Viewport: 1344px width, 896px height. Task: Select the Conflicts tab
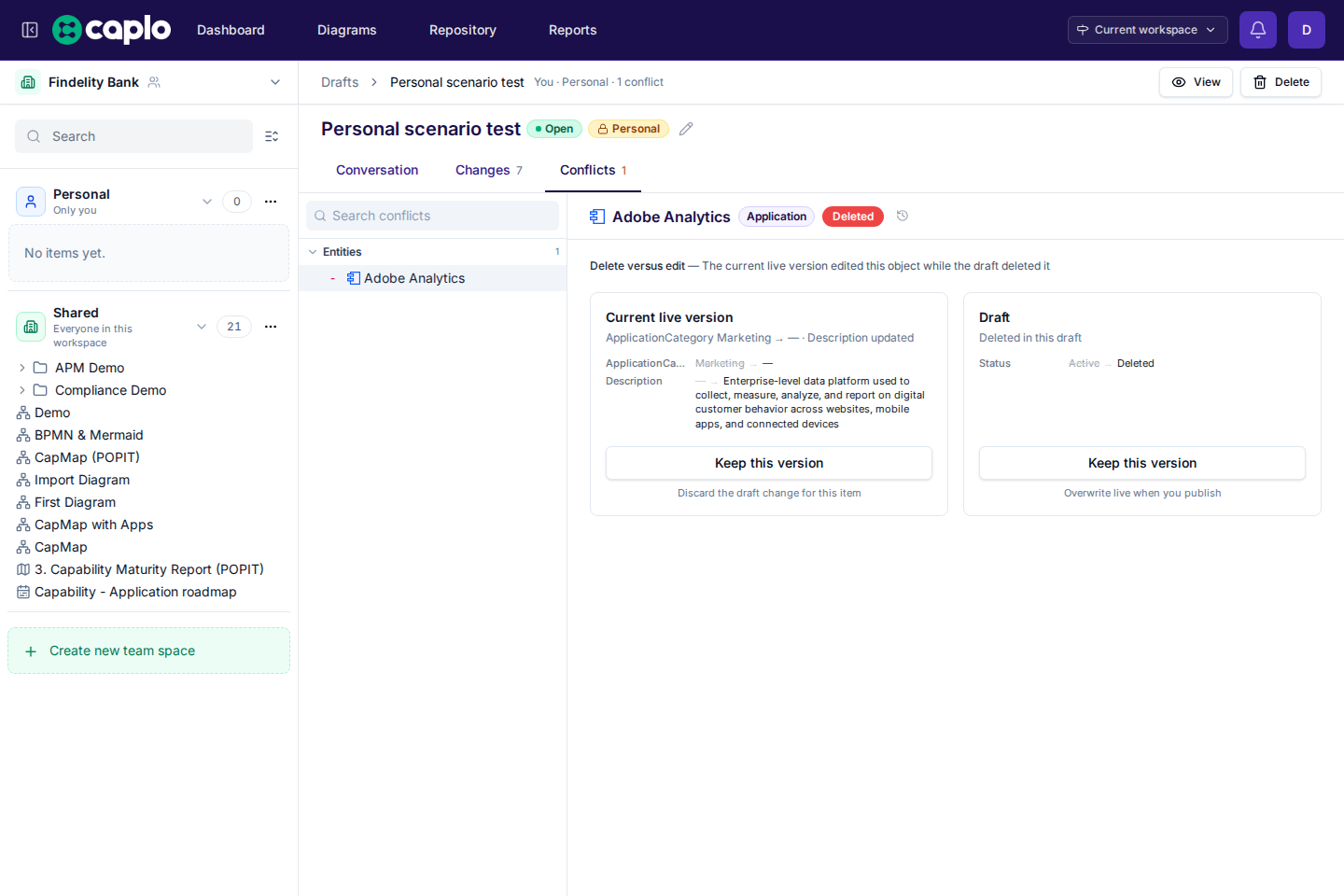click(x=593, y=170)
